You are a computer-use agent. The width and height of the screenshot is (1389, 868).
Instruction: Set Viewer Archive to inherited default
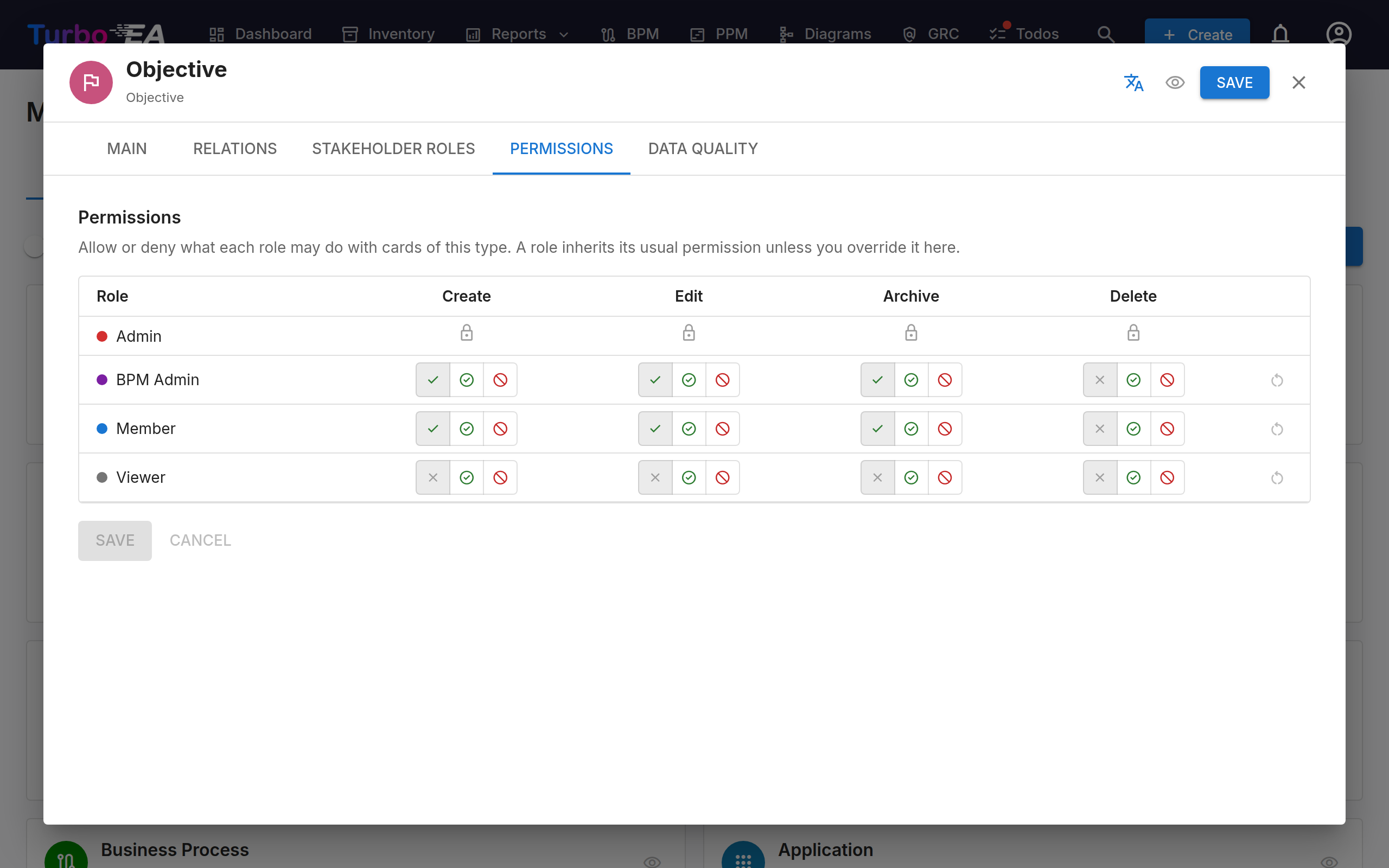[x=877, y=477]
